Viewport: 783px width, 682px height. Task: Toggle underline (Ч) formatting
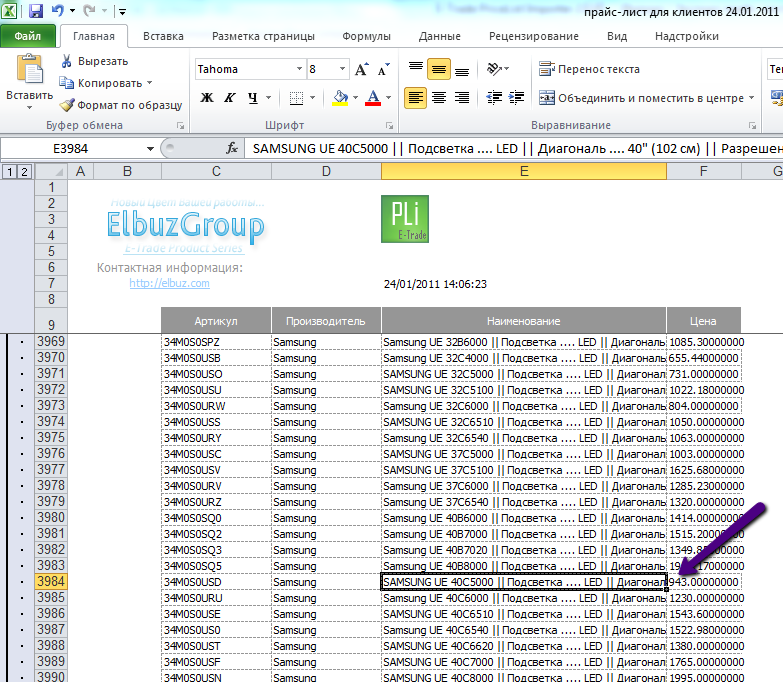[253, 98]
